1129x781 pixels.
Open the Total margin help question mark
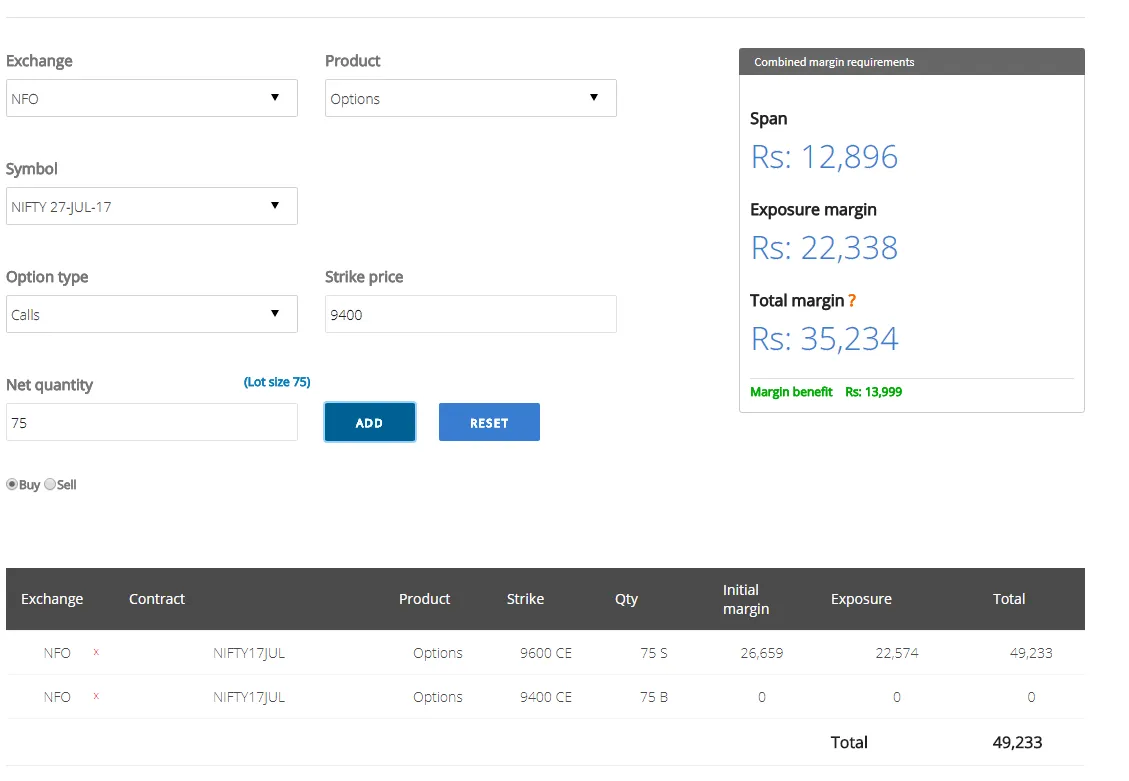(853, 298)
